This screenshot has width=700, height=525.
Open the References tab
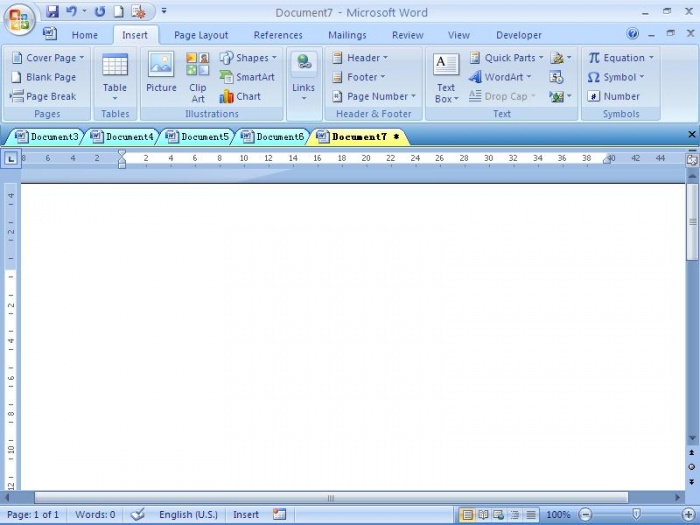pos(278,35)
